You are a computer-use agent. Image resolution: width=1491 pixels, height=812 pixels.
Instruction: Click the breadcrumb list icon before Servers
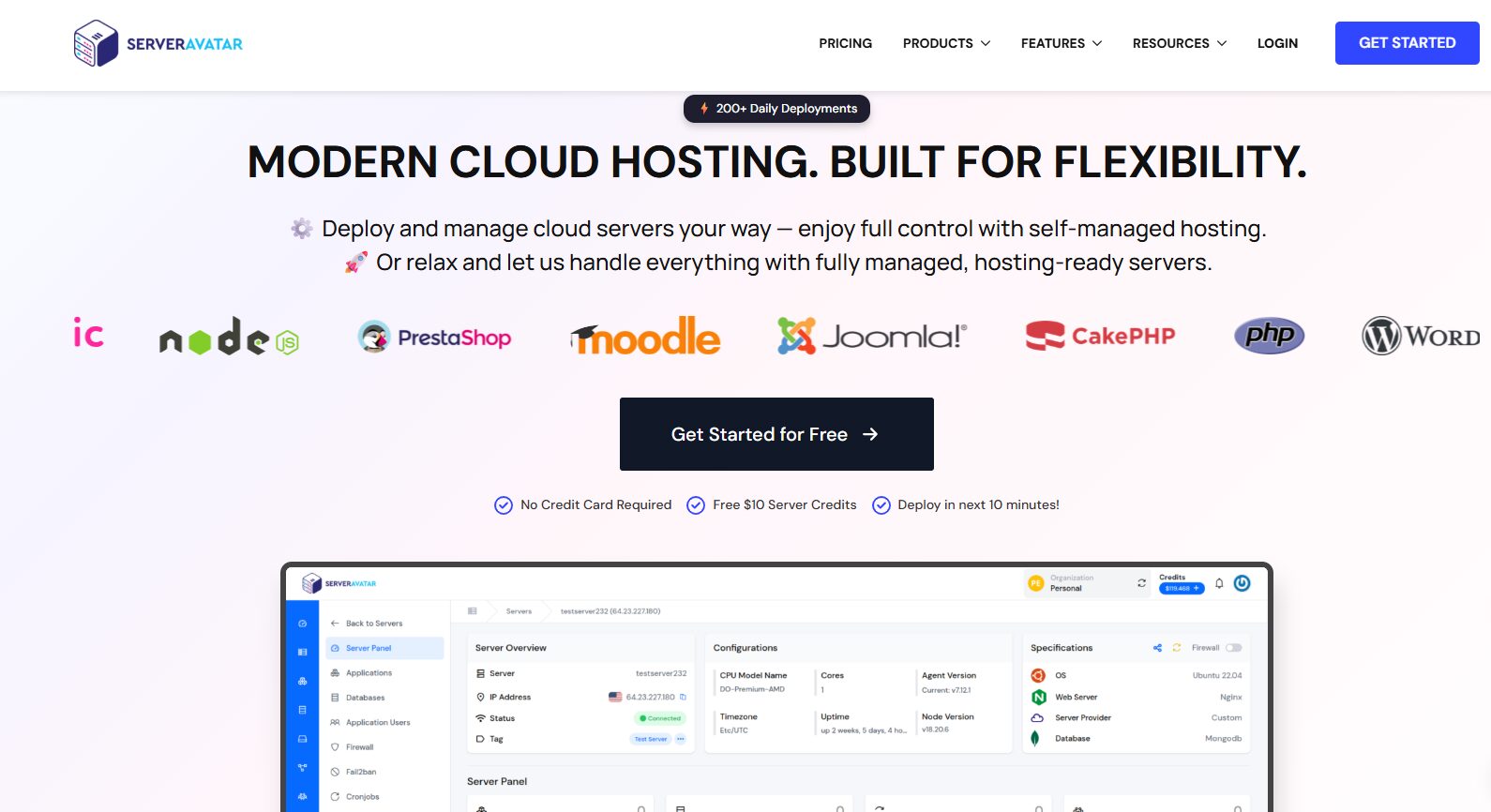pyautogui.click(x=473, y=611)
